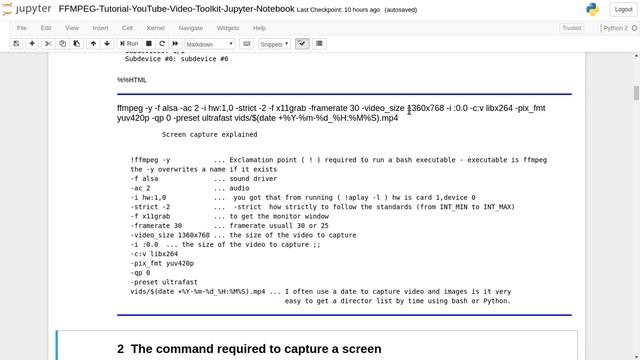Screen dimensions: 640x360
Task: Click the '-c:v libx264' line
Action: pyautogui.click(x=154, y=254)
